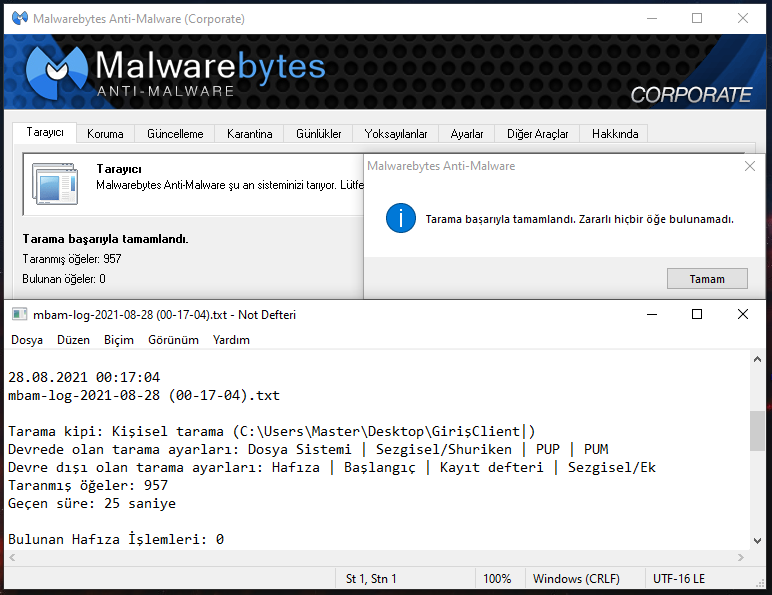Open the Yardım menu in Notepad
The height and width of the screenshot is (595, 772).
tap(231, 340)
